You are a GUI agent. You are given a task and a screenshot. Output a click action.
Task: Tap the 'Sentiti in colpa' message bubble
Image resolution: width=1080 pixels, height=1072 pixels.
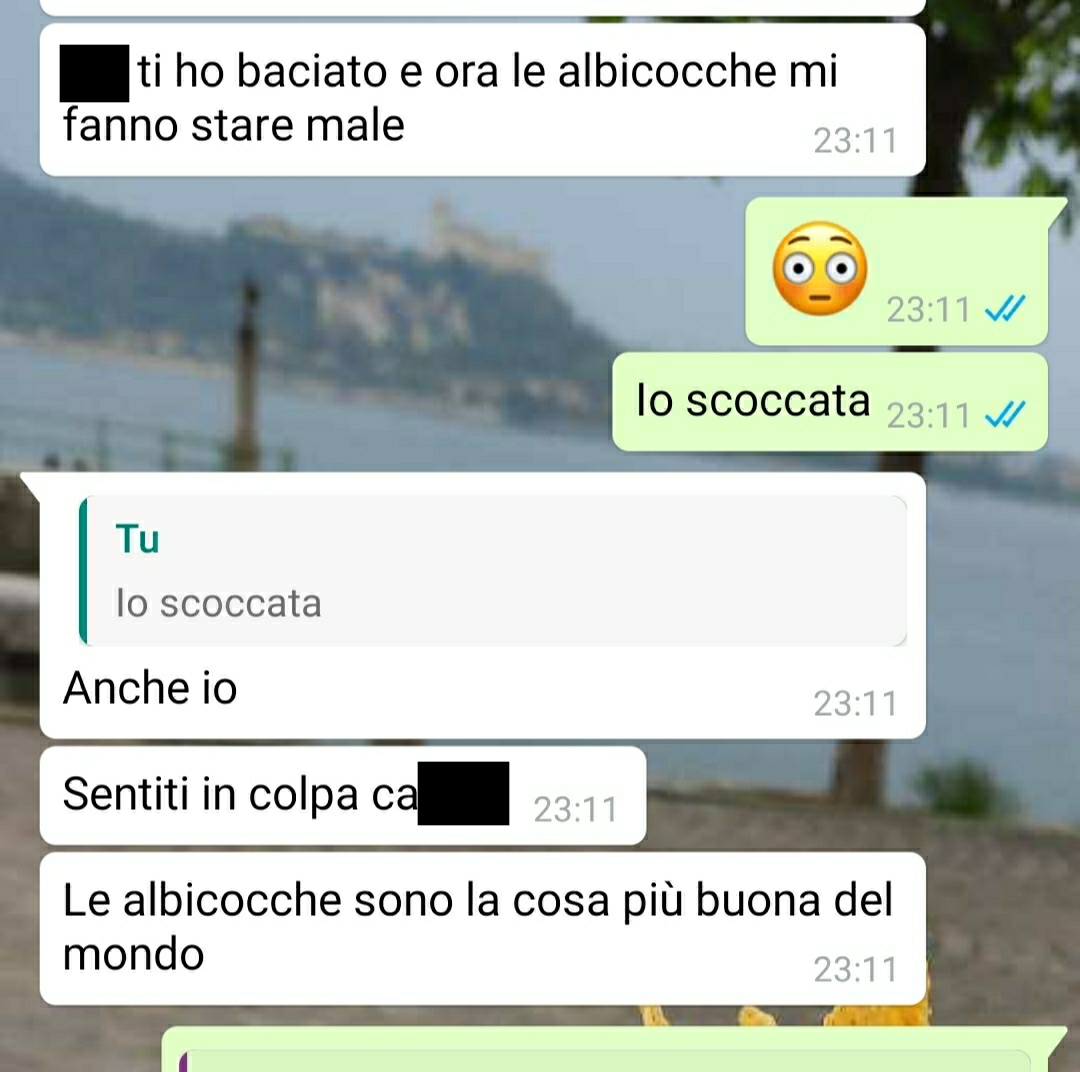pyautogui.click(x=343, y=795)
